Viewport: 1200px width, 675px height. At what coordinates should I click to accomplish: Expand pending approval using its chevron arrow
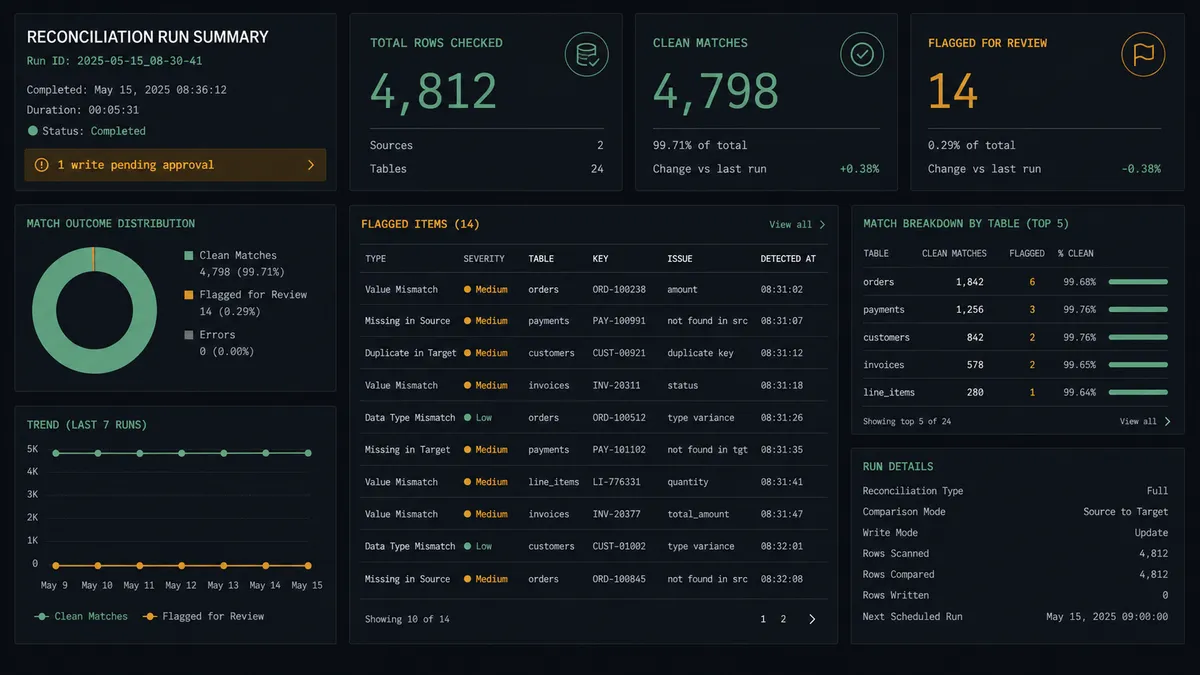(x=310, y=165)
